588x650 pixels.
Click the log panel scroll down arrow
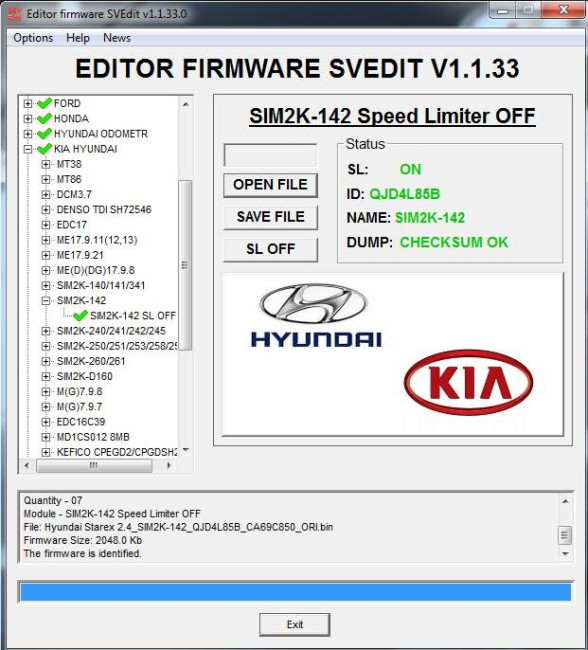(565, 554)
